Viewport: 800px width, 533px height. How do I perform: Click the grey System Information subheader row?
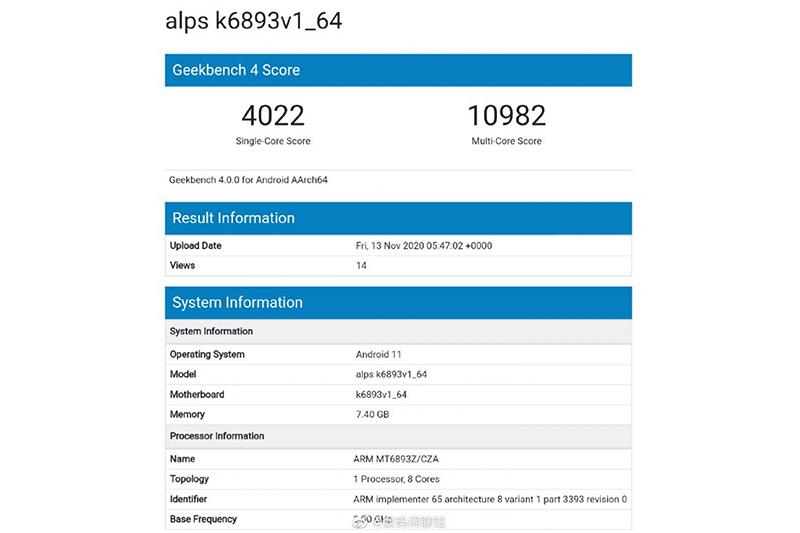[x=398, y=331]
